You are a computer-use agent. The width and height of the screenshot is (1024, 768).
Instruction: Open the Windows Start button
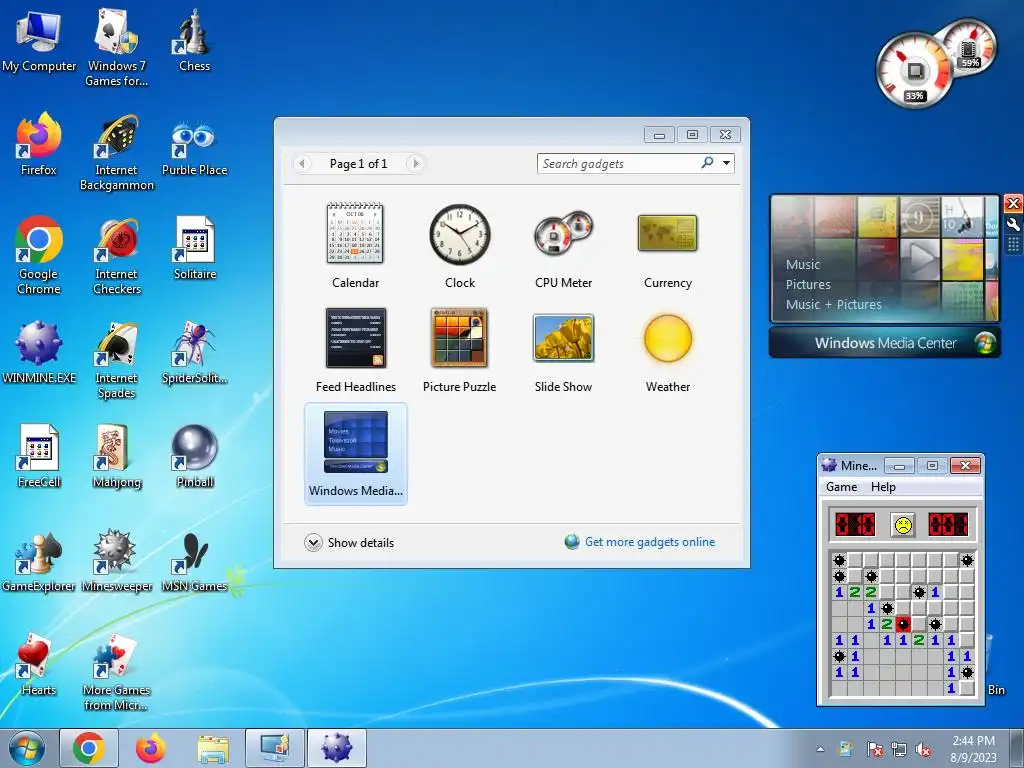point(27,748)
